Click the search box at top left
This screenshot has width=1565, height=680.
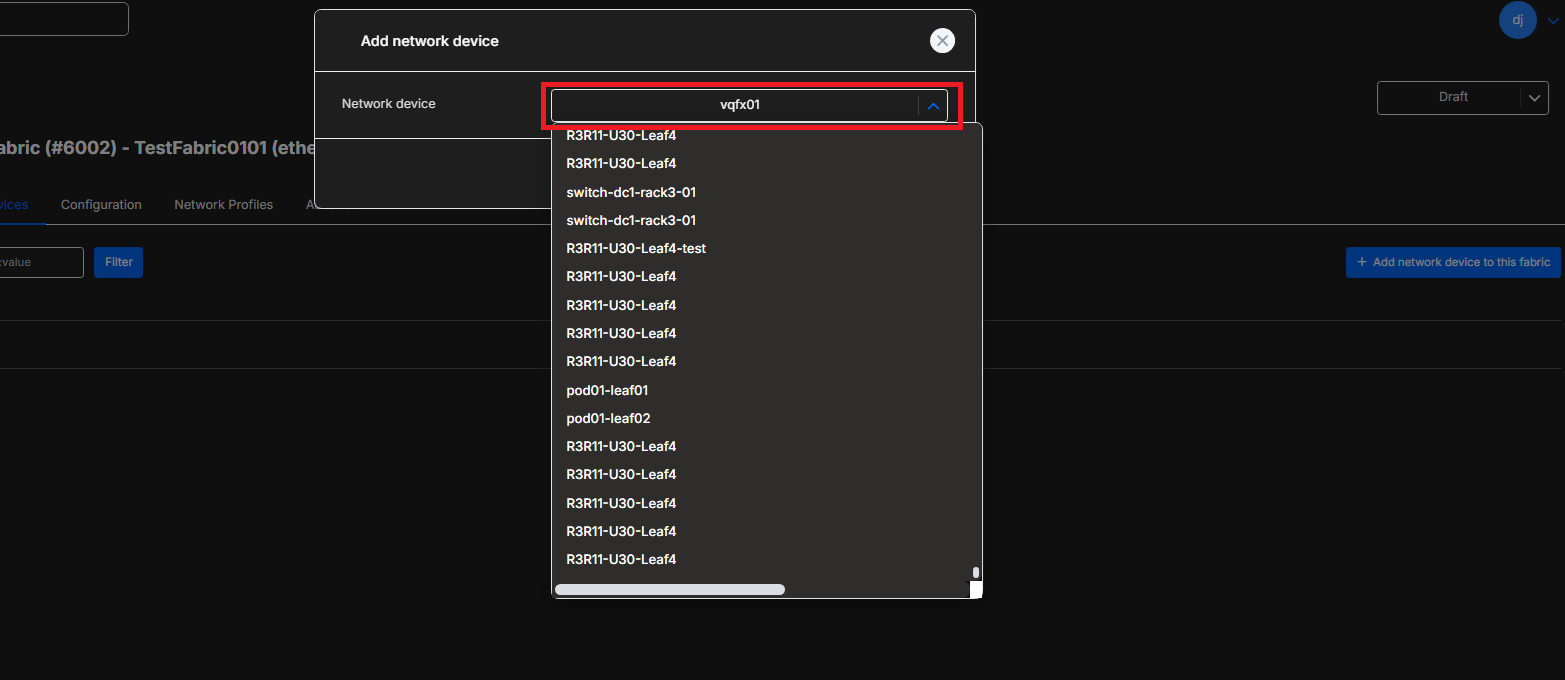[x=62, y=19]
